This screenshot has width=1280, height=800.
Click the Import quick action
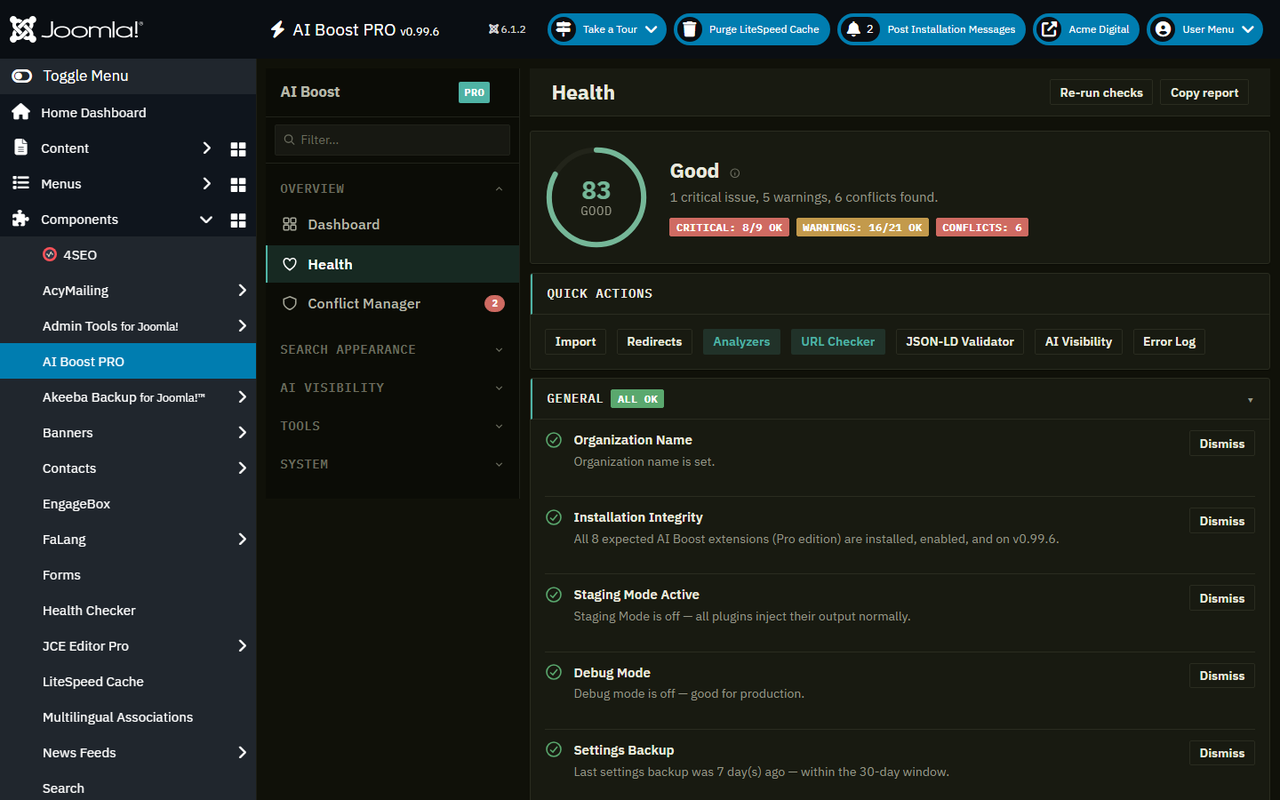point(575,342)
